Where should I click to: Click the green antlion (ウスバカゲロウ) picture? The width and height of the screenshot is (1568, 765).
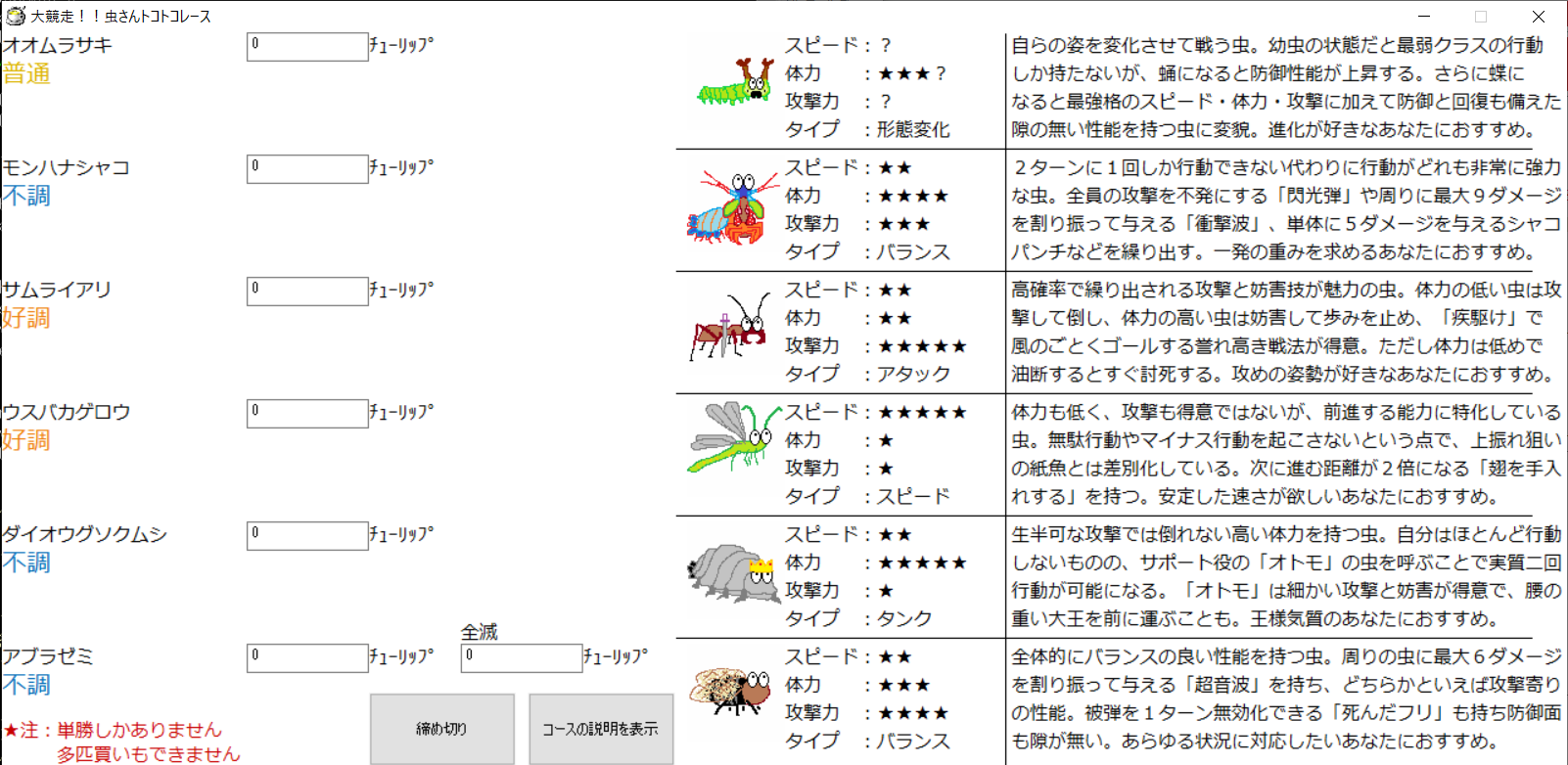click(x=733, y=437)
